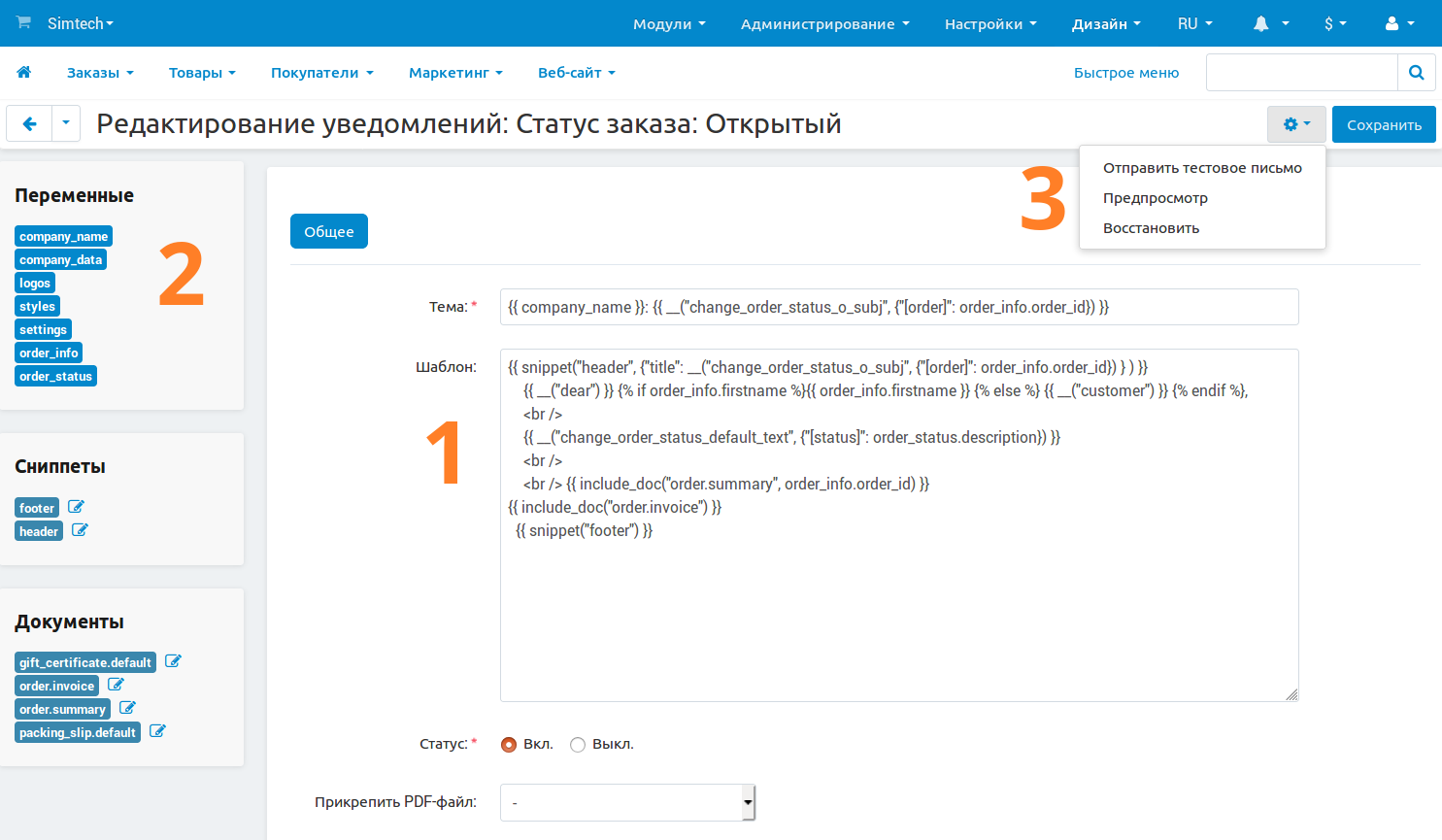Click the back arrow button
This screenshot has height=840, width=1442.
pyautogui.click(x=29, y=124)
